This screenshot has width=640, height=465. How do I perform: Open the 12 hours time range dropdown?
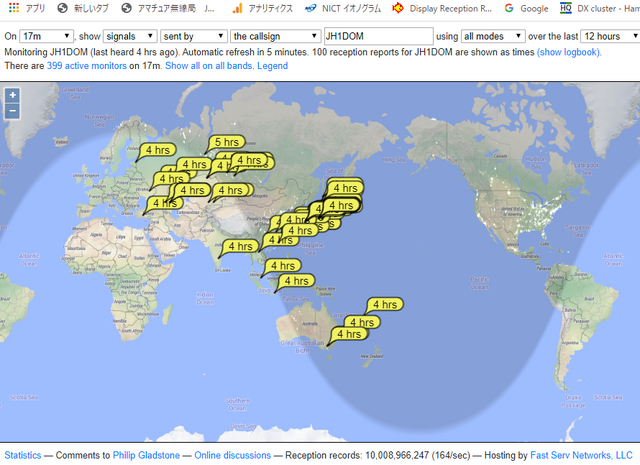(610, 36)
